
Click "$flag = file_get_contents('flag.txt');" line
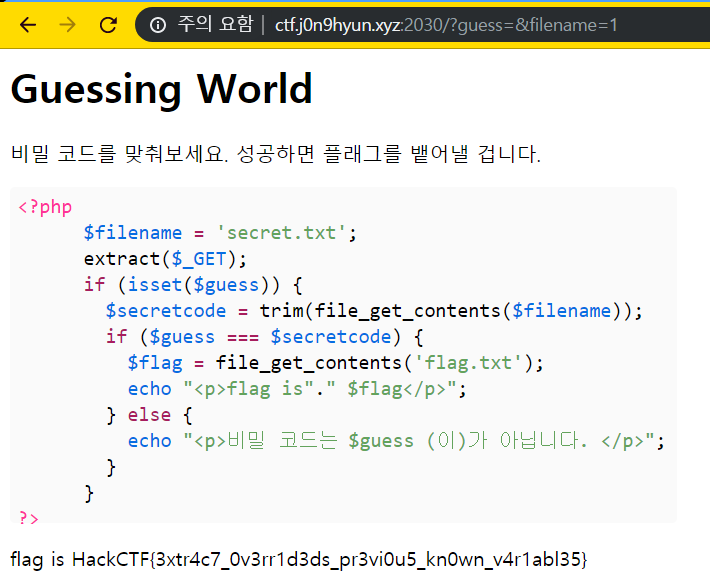pos(335,363)
